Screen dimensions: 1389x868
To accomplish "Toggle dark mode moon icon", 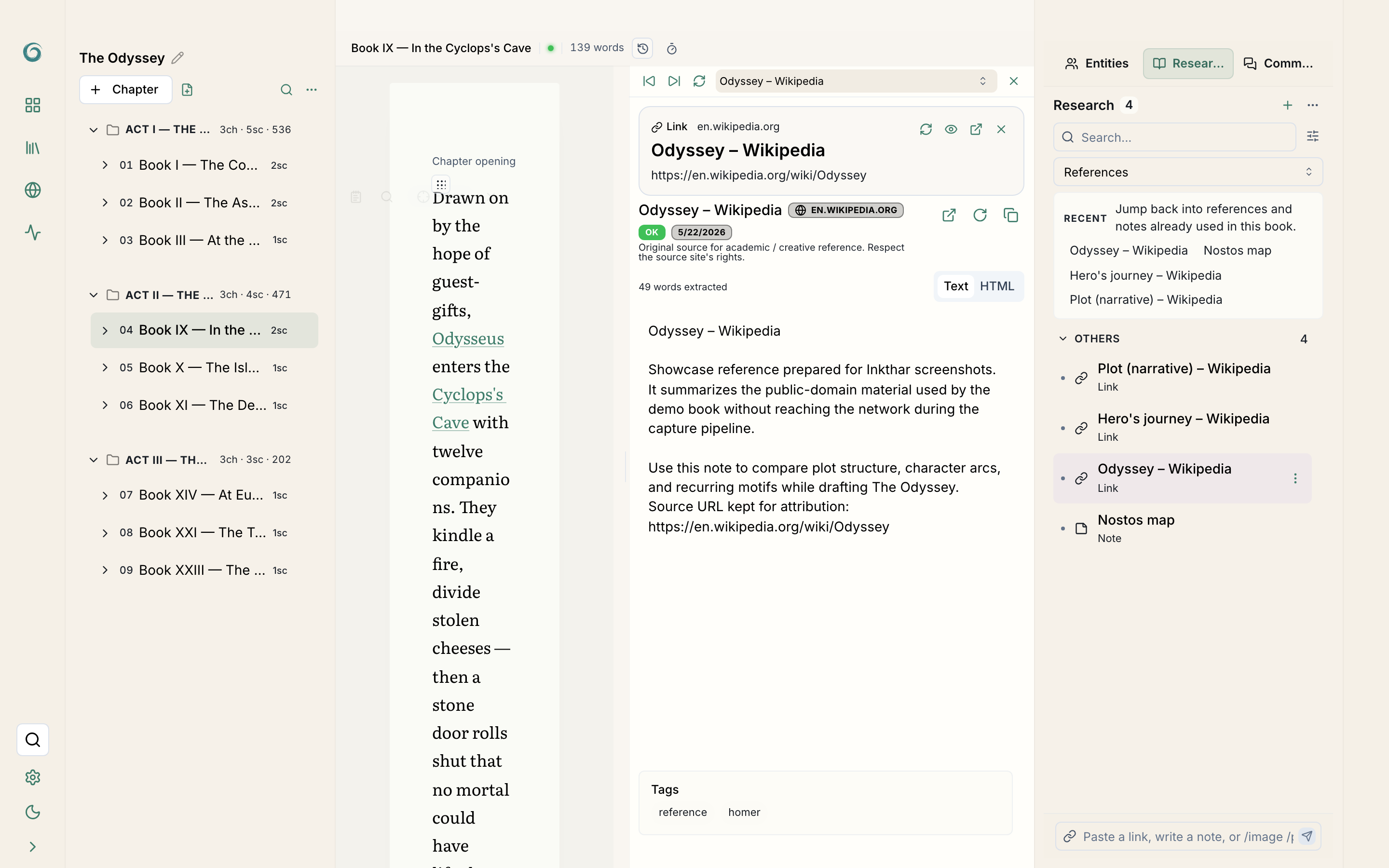I will (x=33, y=812).
